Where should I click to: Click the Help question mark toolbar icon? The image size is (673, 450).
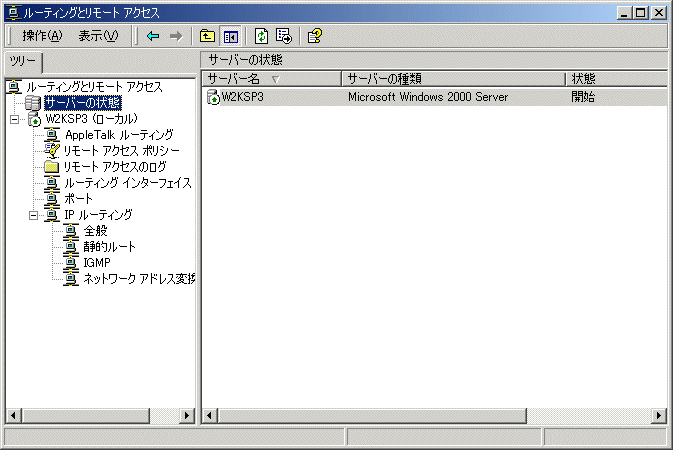tap(315, 36)
